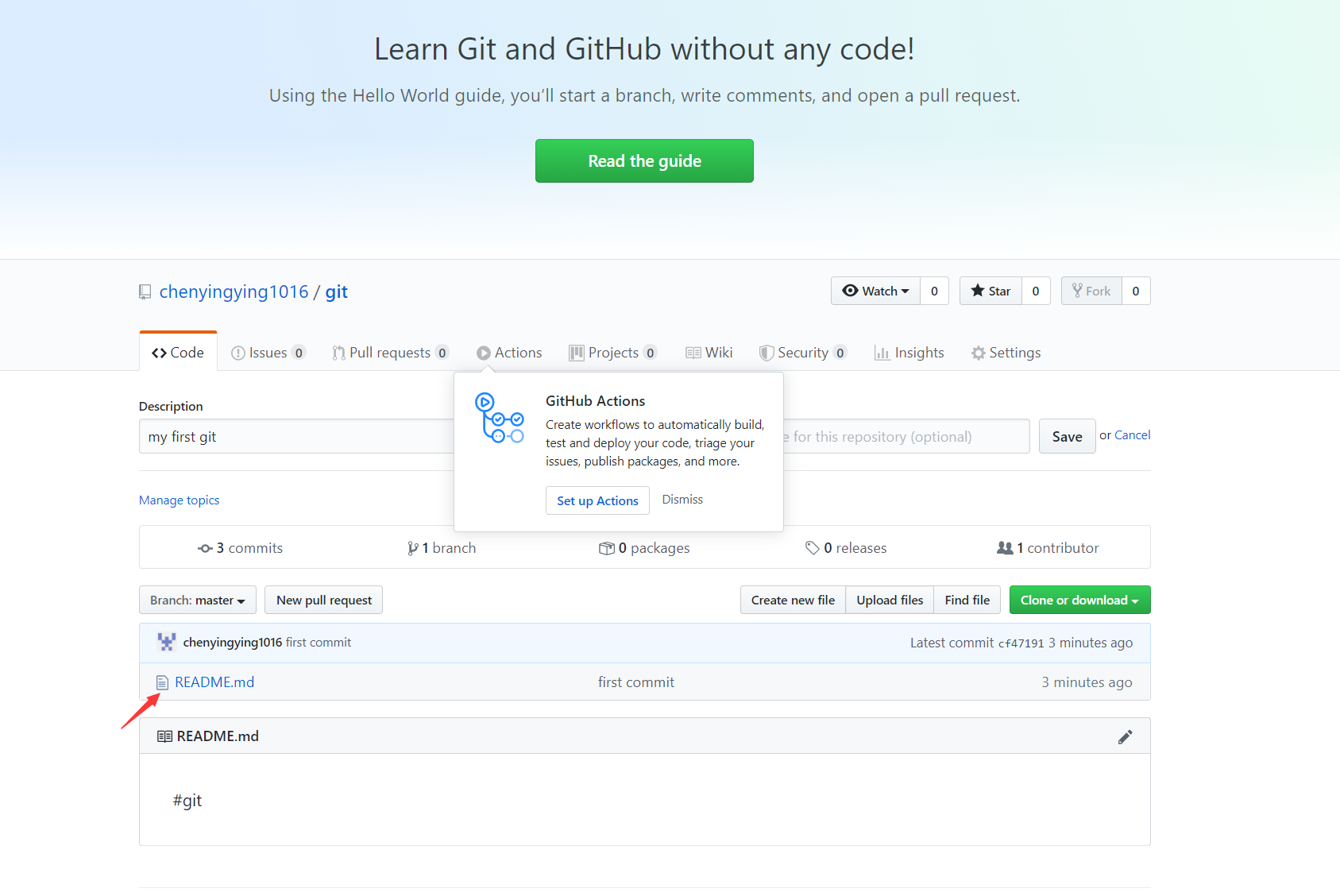The height and width of the screenshot is (896, 1340).
Task: Click the package box icon
Action: (x=607, y=548)
